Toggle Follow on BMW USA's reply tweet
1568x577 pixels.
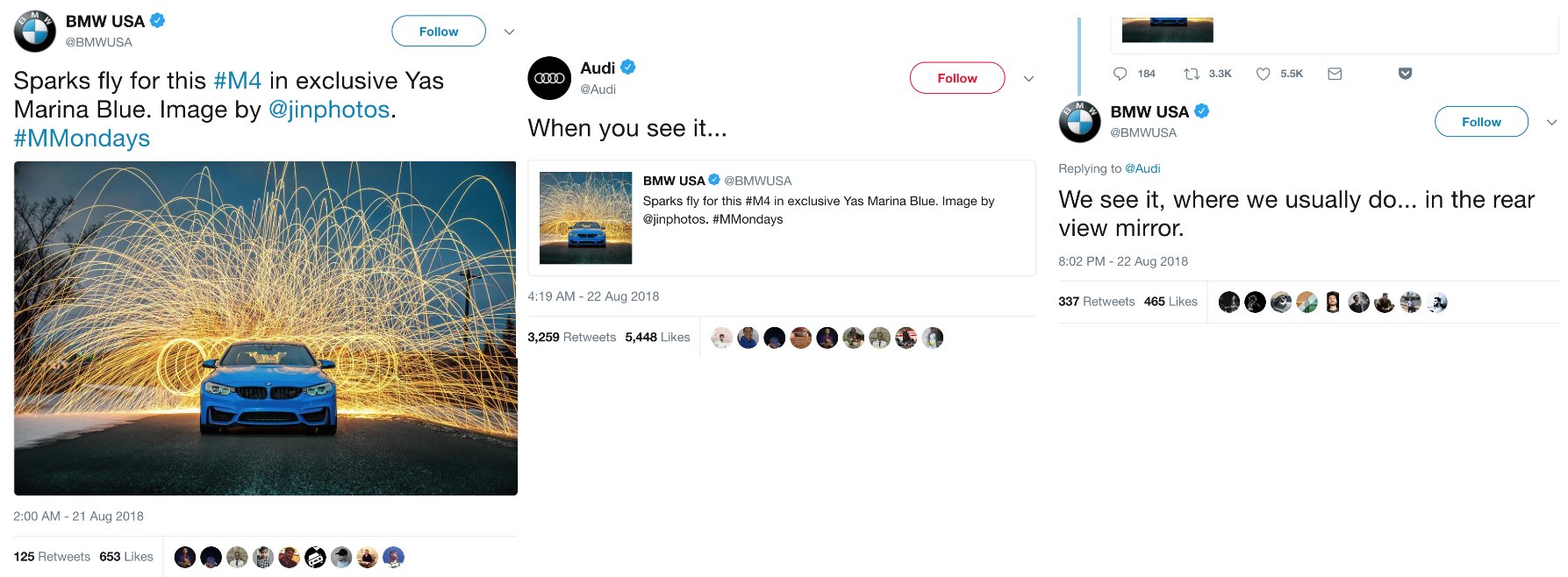tap(1481, 121)
